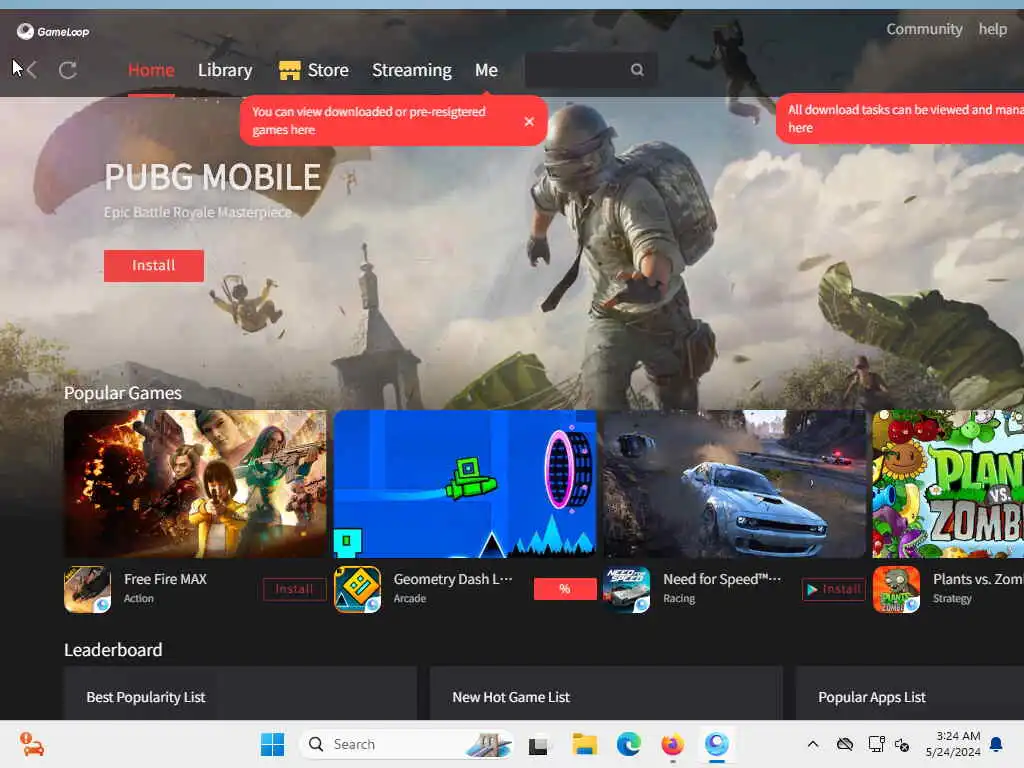Image resolution: width=1024 pixels, height=768 pixels.
Task: Click Leaderboard heading
Action: pyautogui.click(x=113, y=650)
